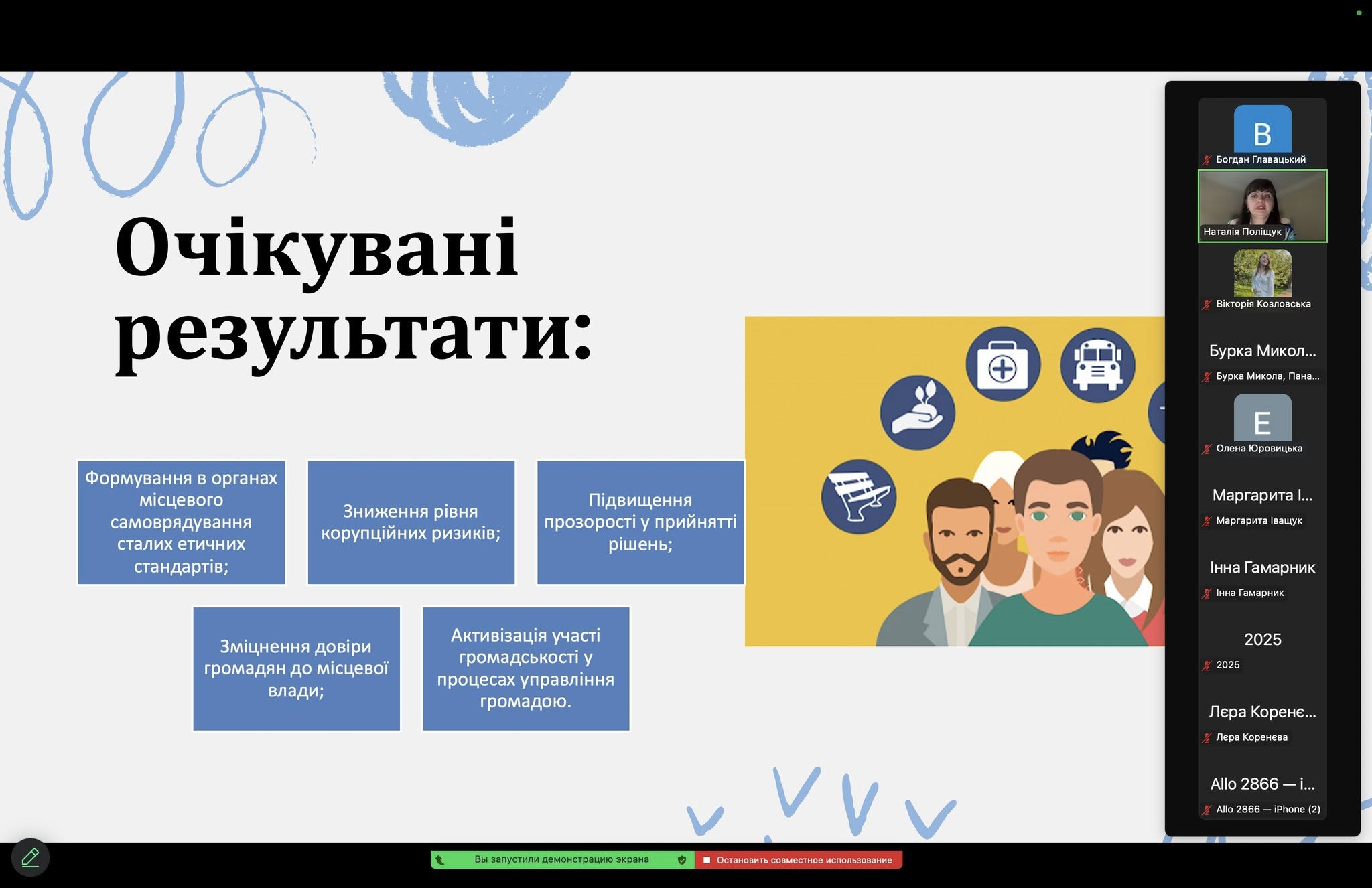
Task: Select Бурка Микол... participant tile
Action: (x=1262, y=351)
